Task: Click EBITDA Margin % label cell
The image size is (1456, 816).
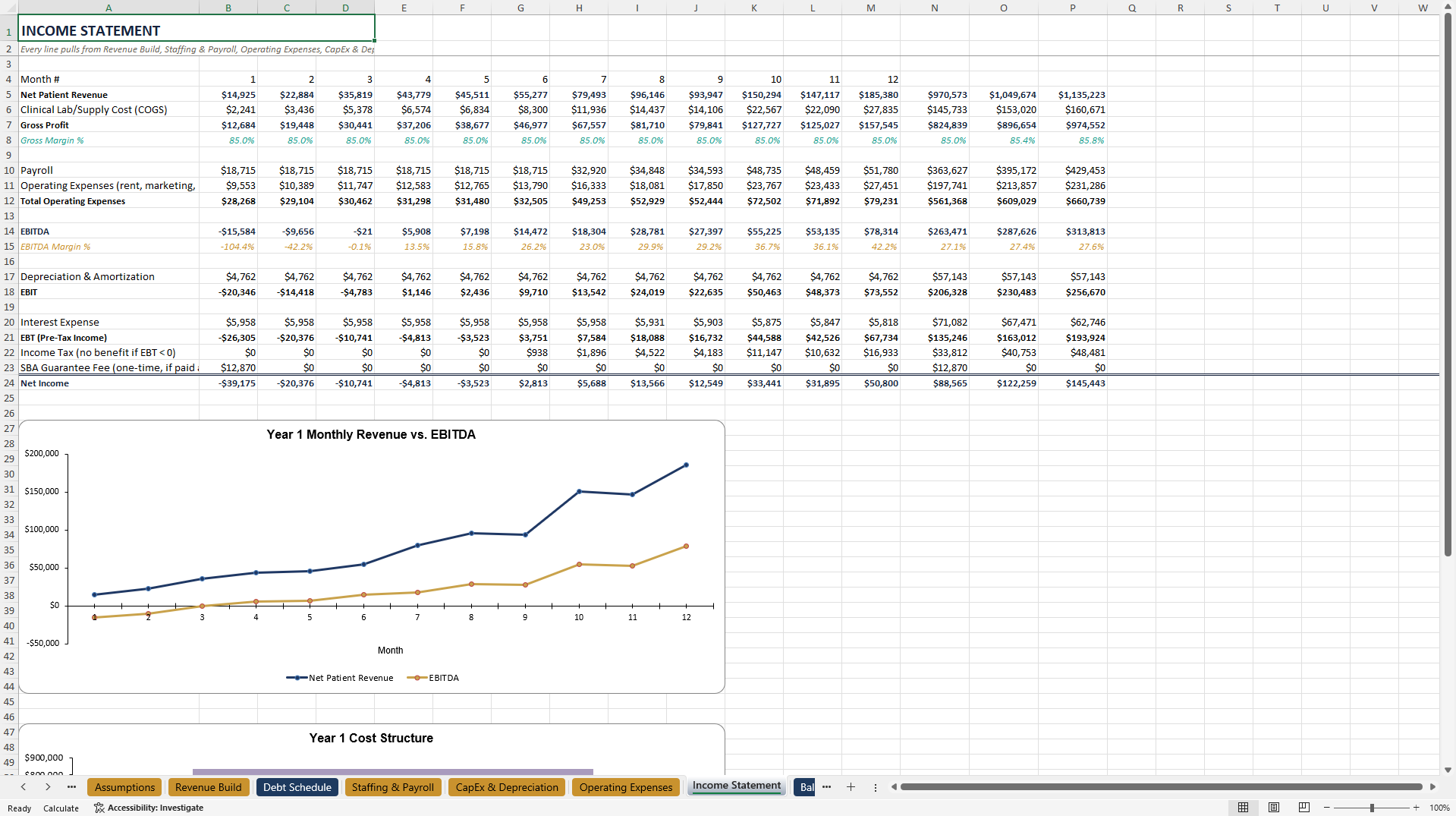Action: (108, 246)
